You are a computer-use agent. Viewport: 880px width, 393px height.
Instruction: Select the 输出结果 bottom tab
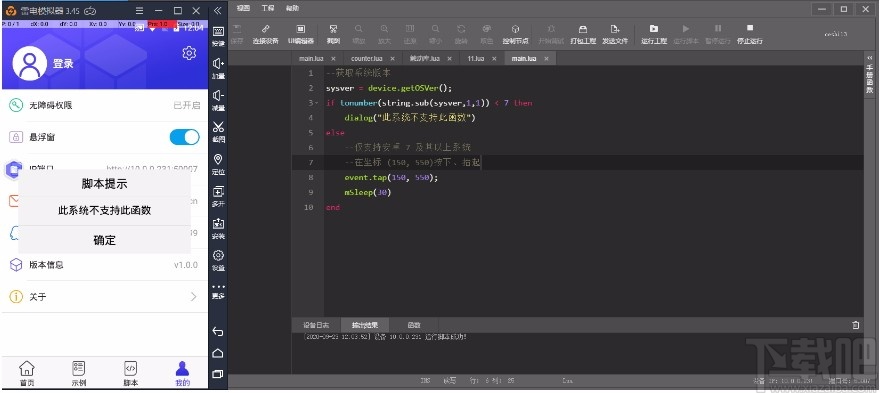coord(365,325)
